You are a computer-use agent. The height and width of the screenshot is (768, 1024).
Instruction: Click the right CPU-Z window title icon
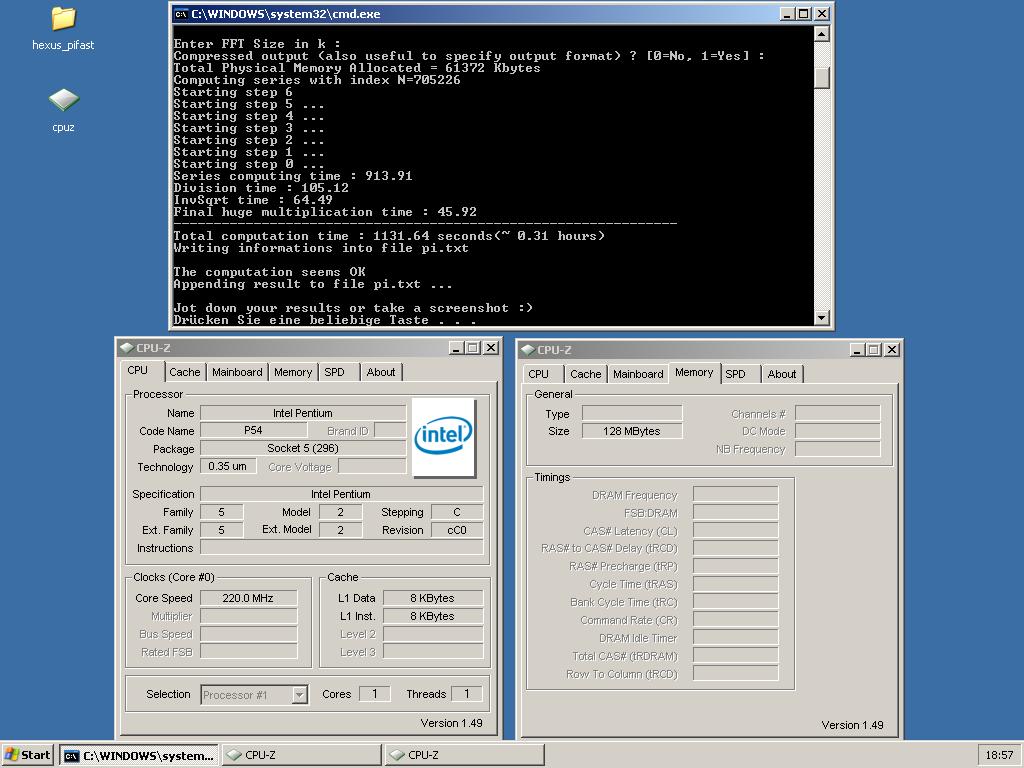coord(528,350)
